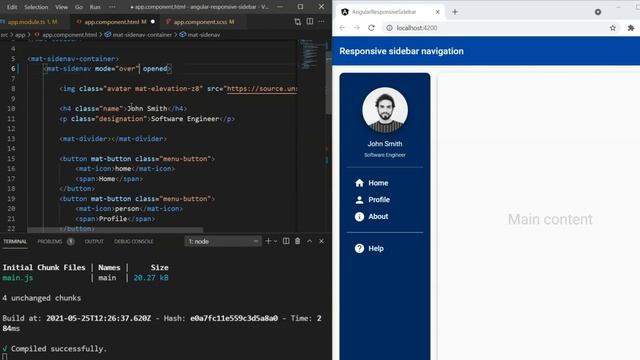The image size is (640, 360).
Task: Split the terminal panel
Action: 286,241
